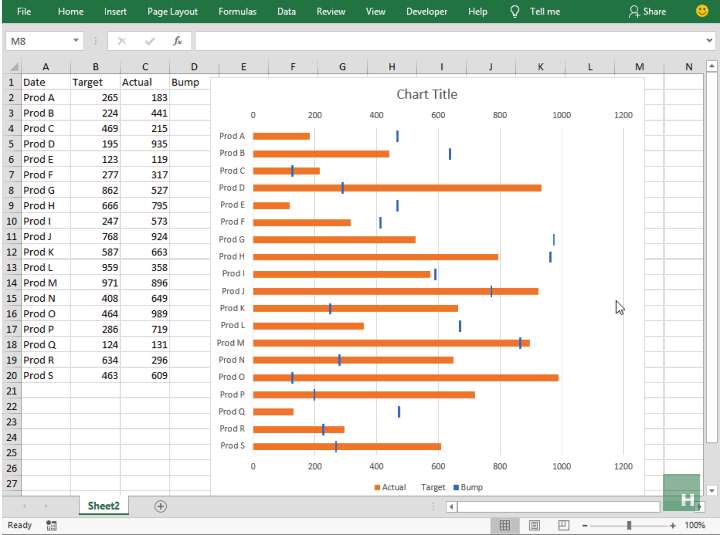Click the smiley feedback icon
Screen dimensions: 720x535
coord(702,11)
